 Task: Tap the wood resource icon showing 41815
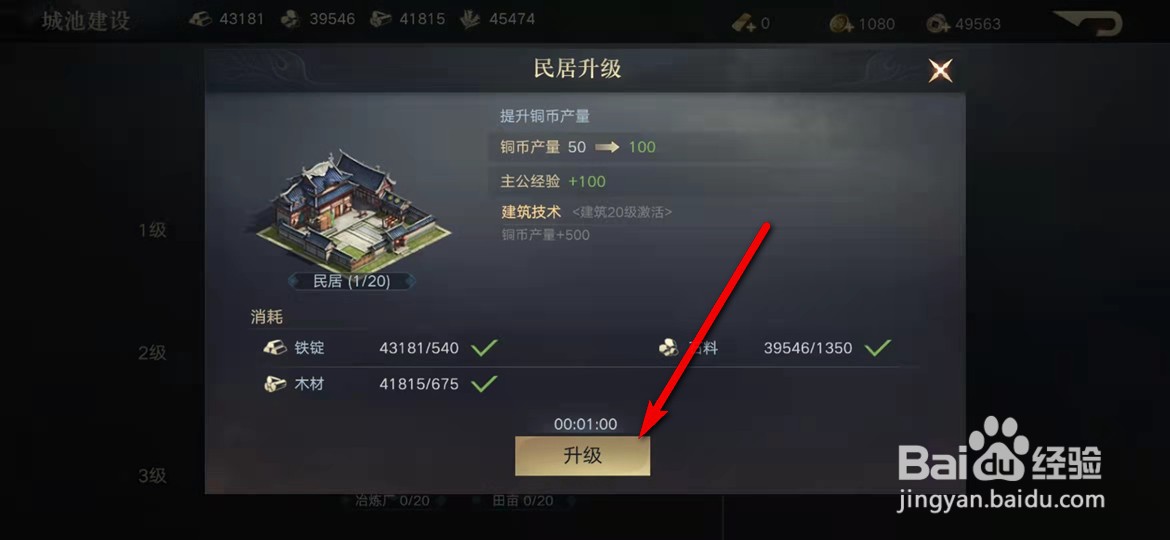pos(382,20)
